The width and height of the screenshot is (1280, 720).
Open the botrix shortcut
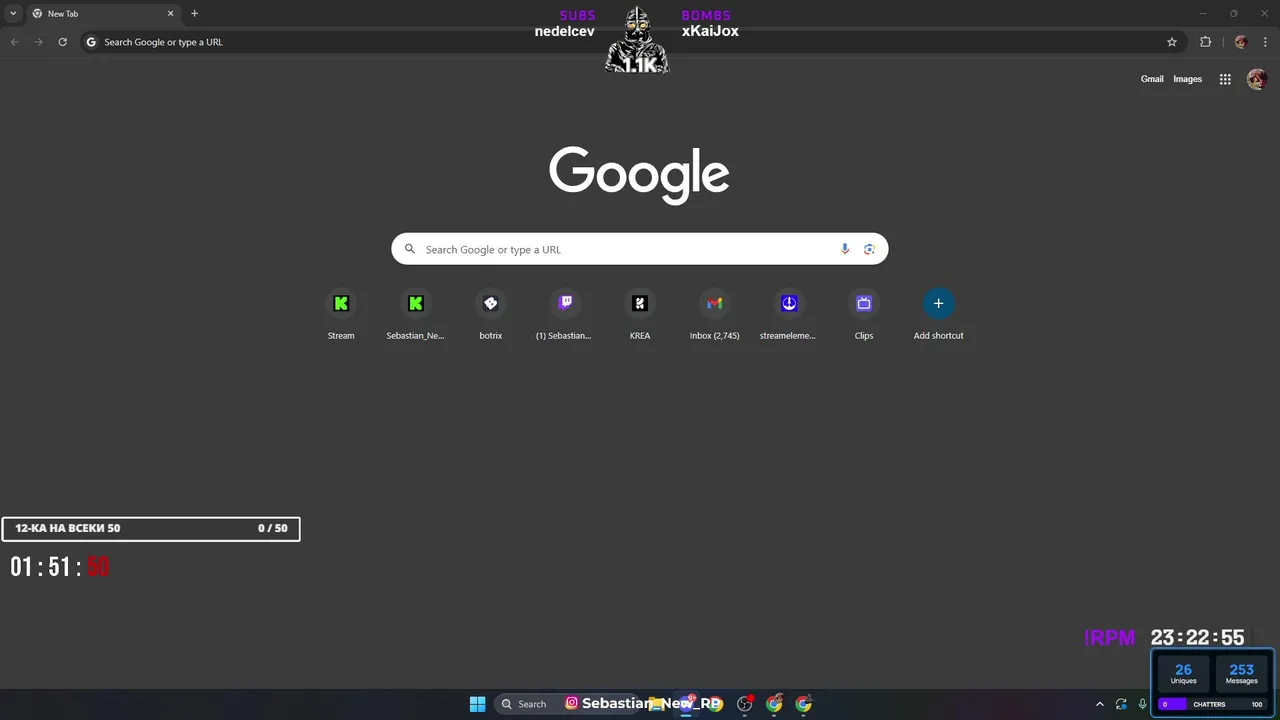click(490, 314)
